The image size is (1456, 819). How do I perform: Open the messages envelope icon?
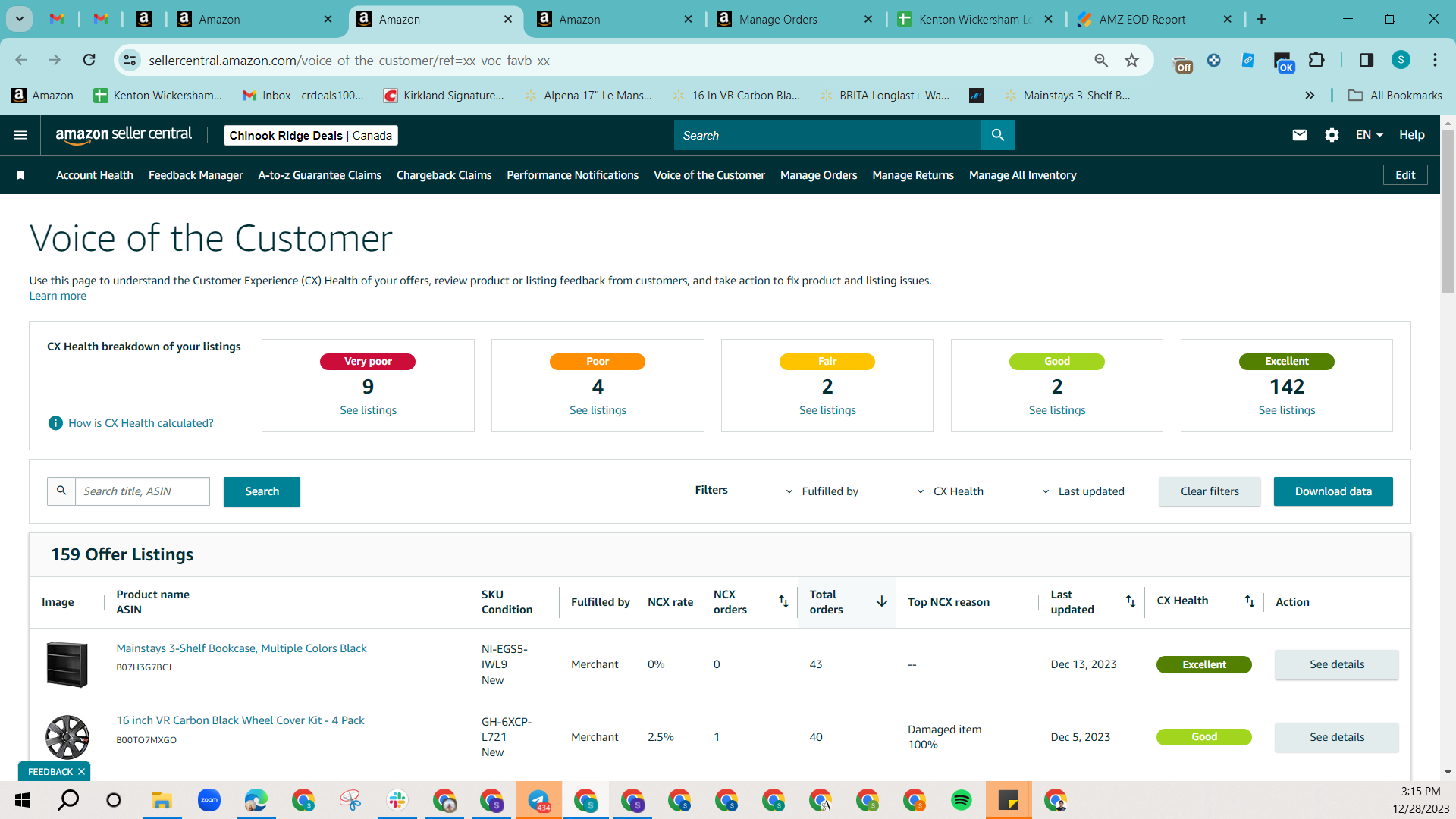pyautogui.click(x=1300, y=135)
